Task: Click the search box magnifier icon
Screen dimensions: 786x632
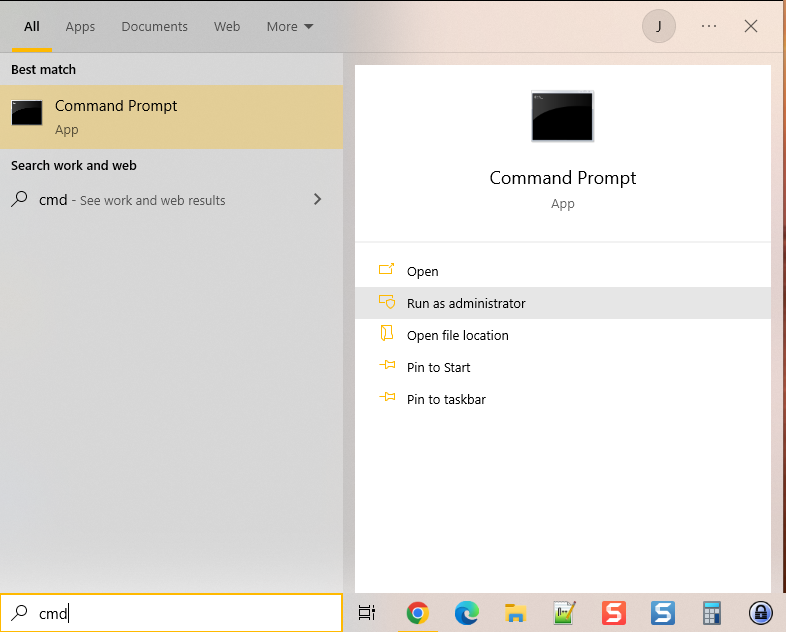Action: [19, 612]
